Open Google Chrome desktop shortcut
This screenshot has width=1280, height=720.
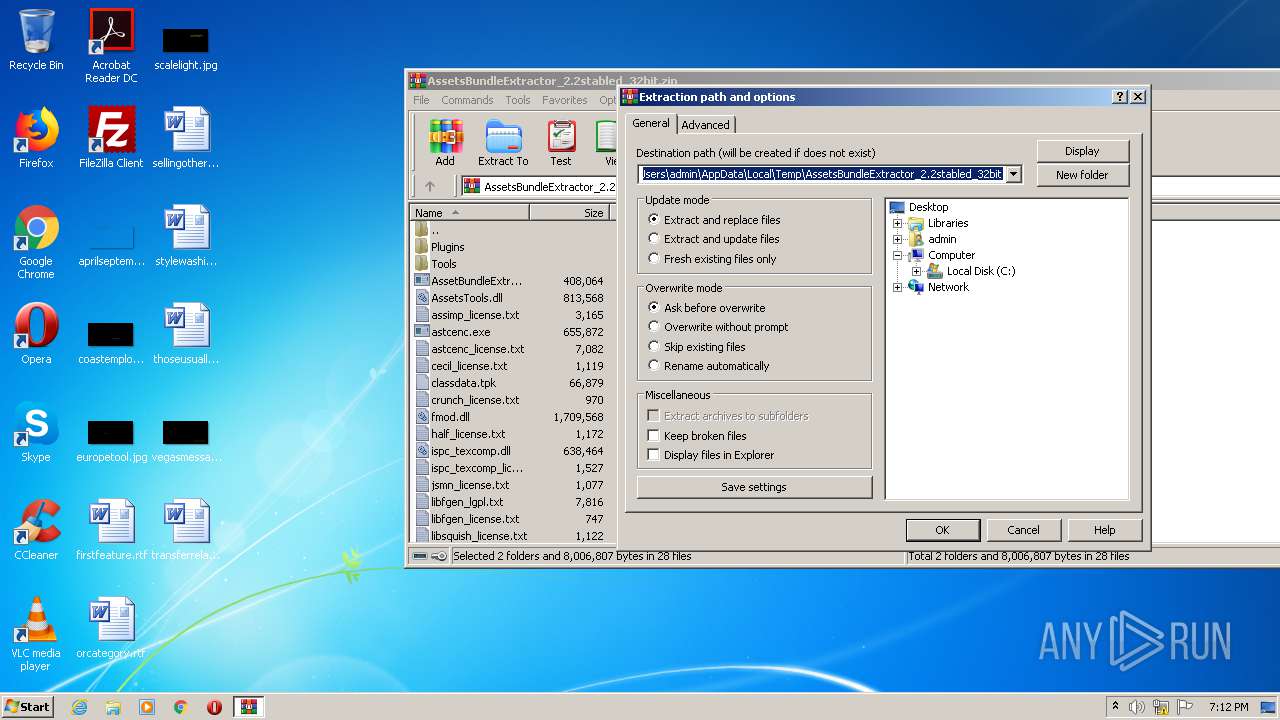(x=36, y=242)
